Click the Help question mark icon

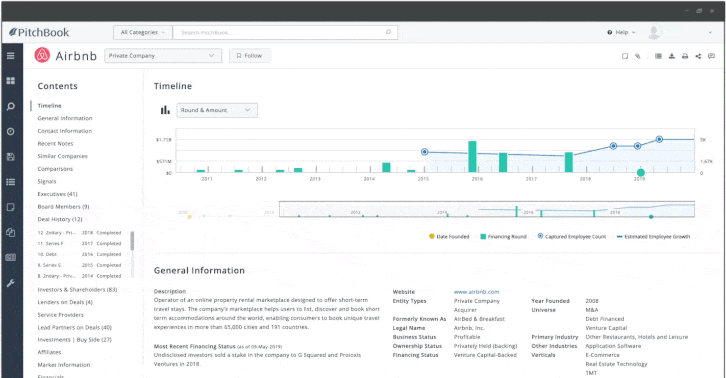pyautogui.click(x=609, y=32)
